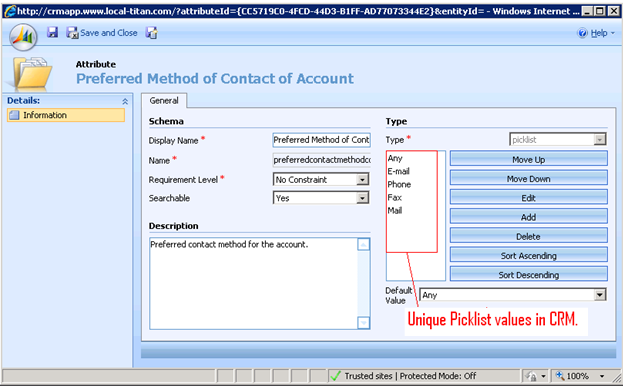Click the Save and Close toolbar button
This screenshot has width=623, height=386.
click(x=102, y=33)
